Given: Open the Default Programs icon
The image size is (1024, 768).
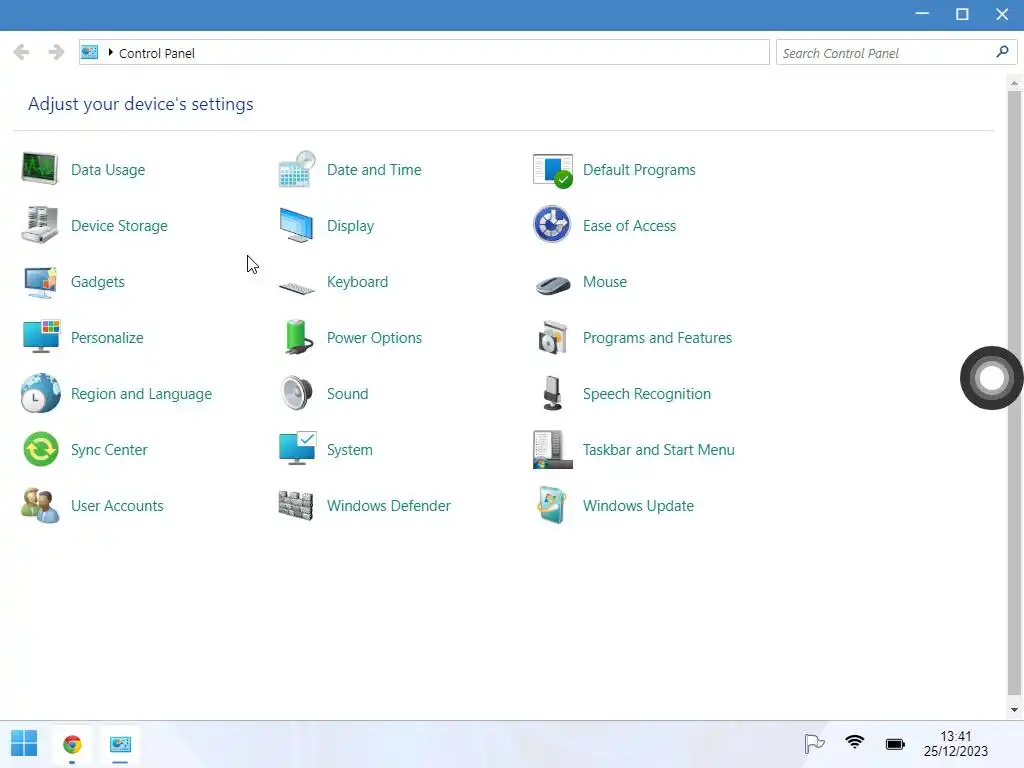Looking at the screenshot, I should 552,170.
